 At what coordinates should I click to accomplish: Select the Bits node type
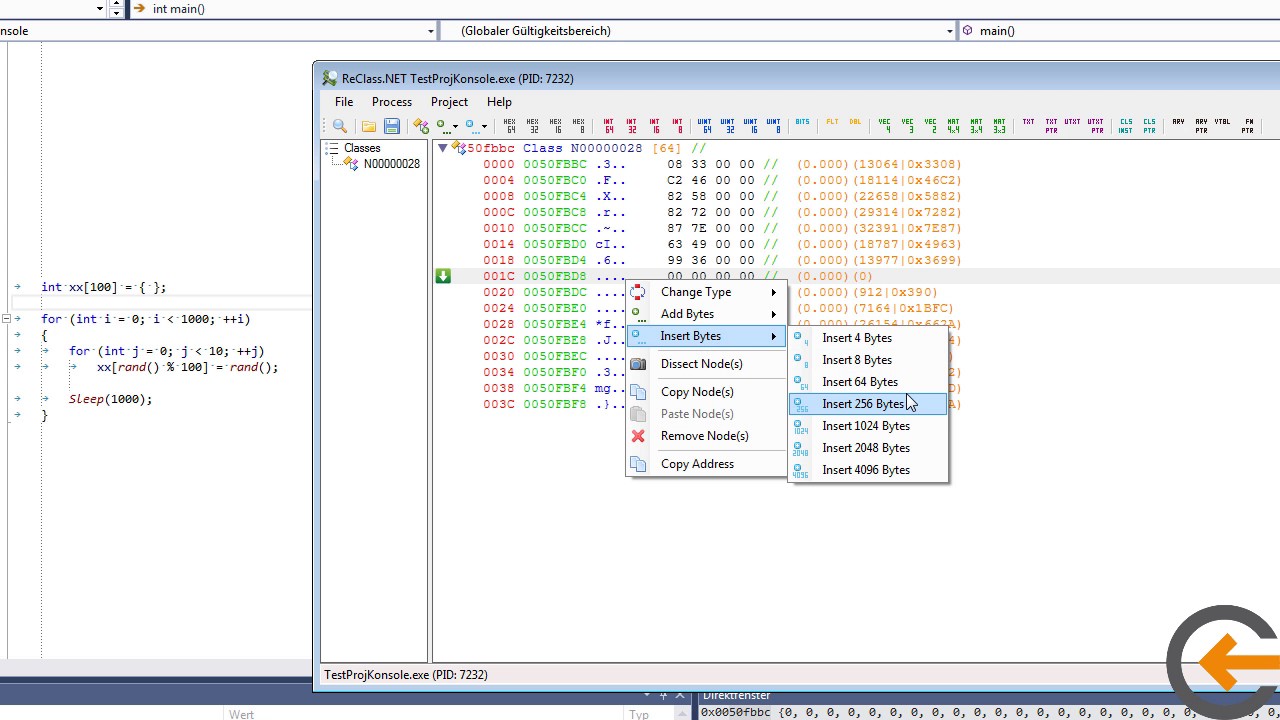click(802, 124)
